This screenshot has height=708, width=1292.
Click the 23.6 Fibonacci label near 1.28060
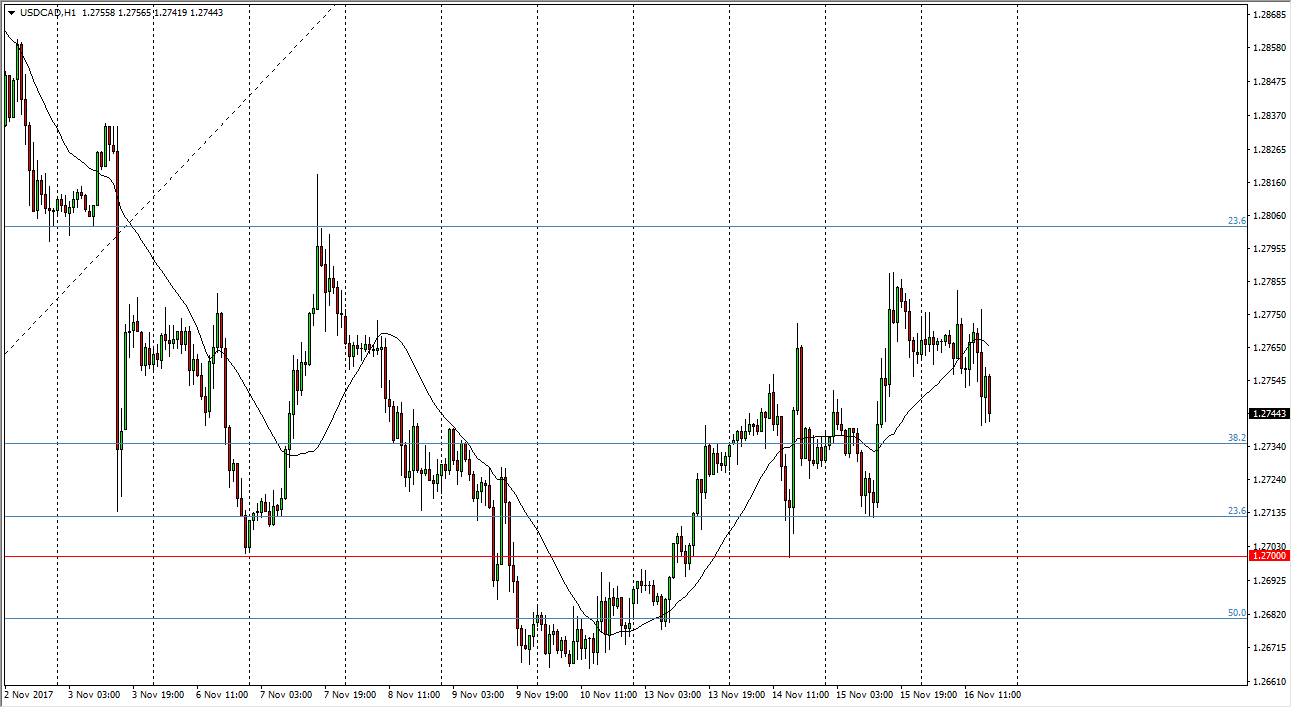1236,221
